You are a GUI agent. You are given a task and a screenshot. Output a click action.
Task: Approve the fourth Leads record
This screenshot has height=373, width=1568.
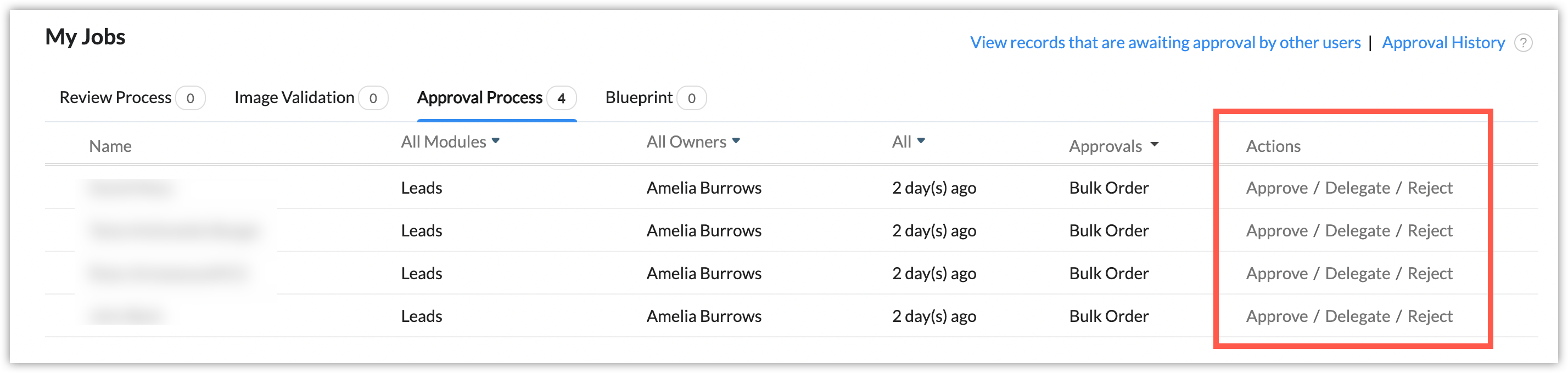1276,317
